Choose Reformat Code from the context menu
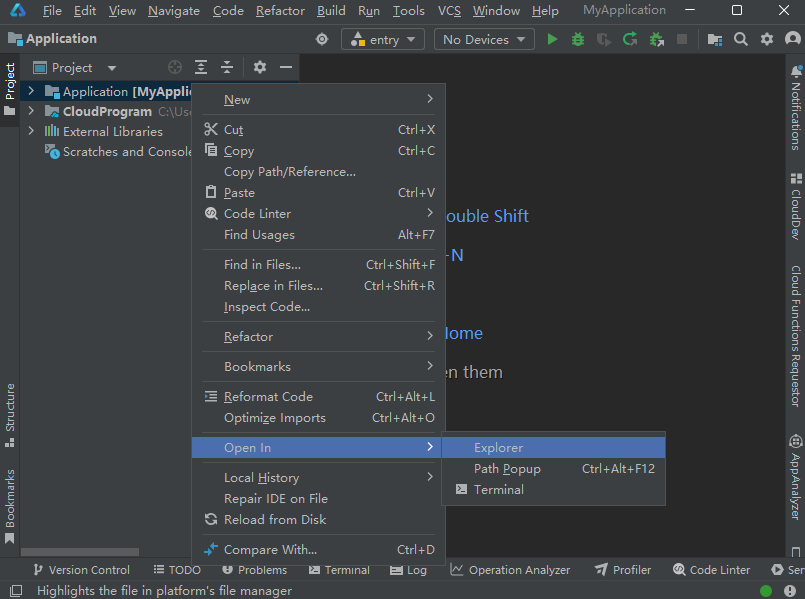Screen dimensions: 805x599 tap(268, 397)
